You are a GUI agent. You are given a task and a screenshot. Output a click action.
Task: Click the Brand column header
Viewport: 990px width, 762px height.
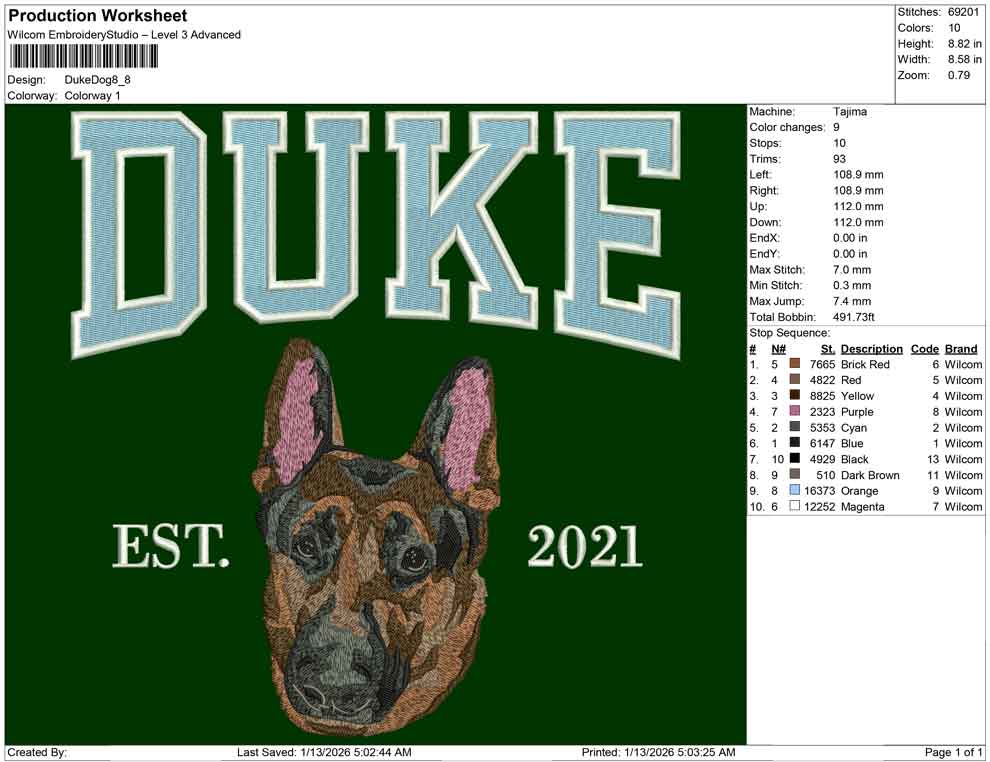tap(960, 348)
